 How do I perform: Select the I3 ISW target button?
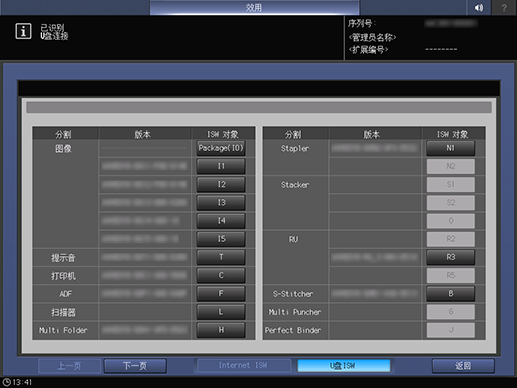coord(221,202)
